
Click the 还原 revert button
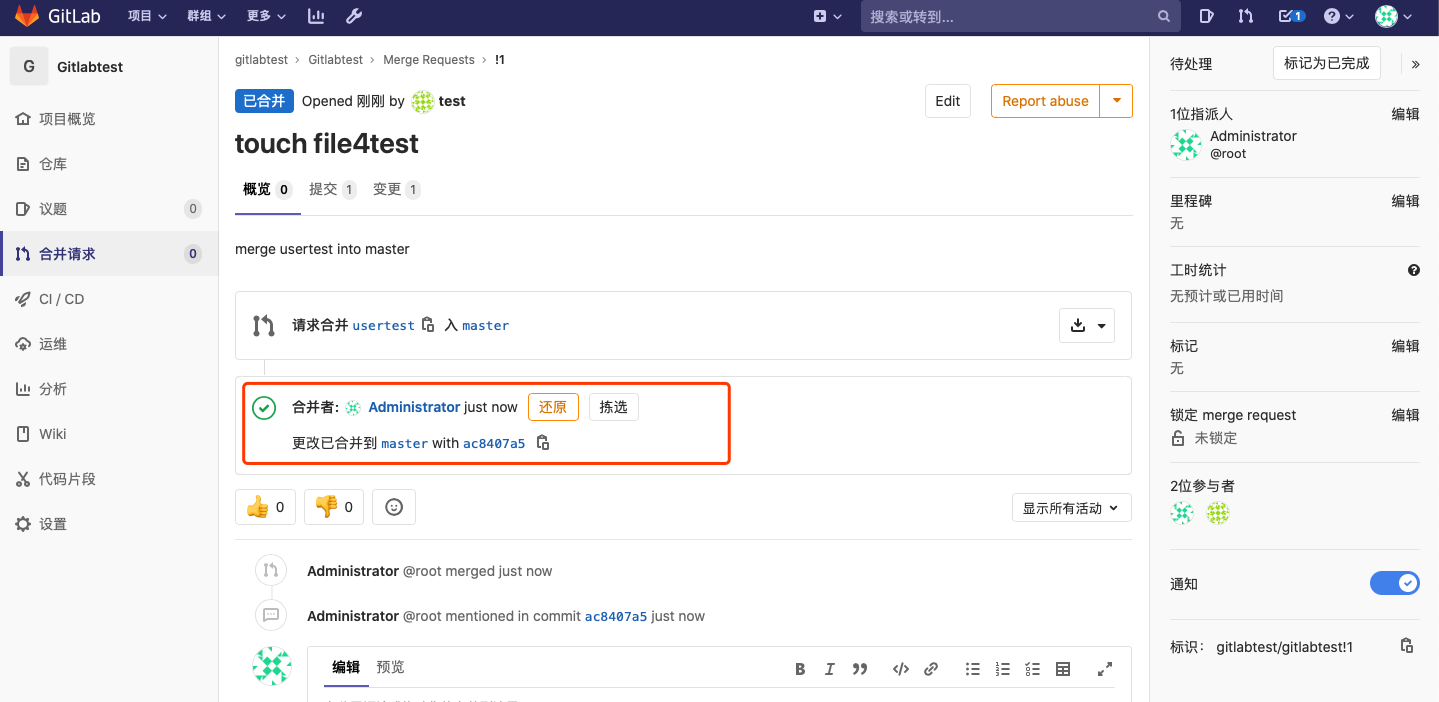click(553, 407)
